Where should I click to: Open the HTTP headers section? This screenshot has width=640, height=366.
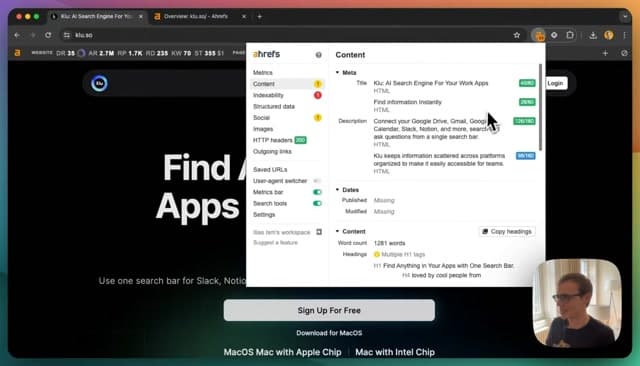click(x=272, y=140)
